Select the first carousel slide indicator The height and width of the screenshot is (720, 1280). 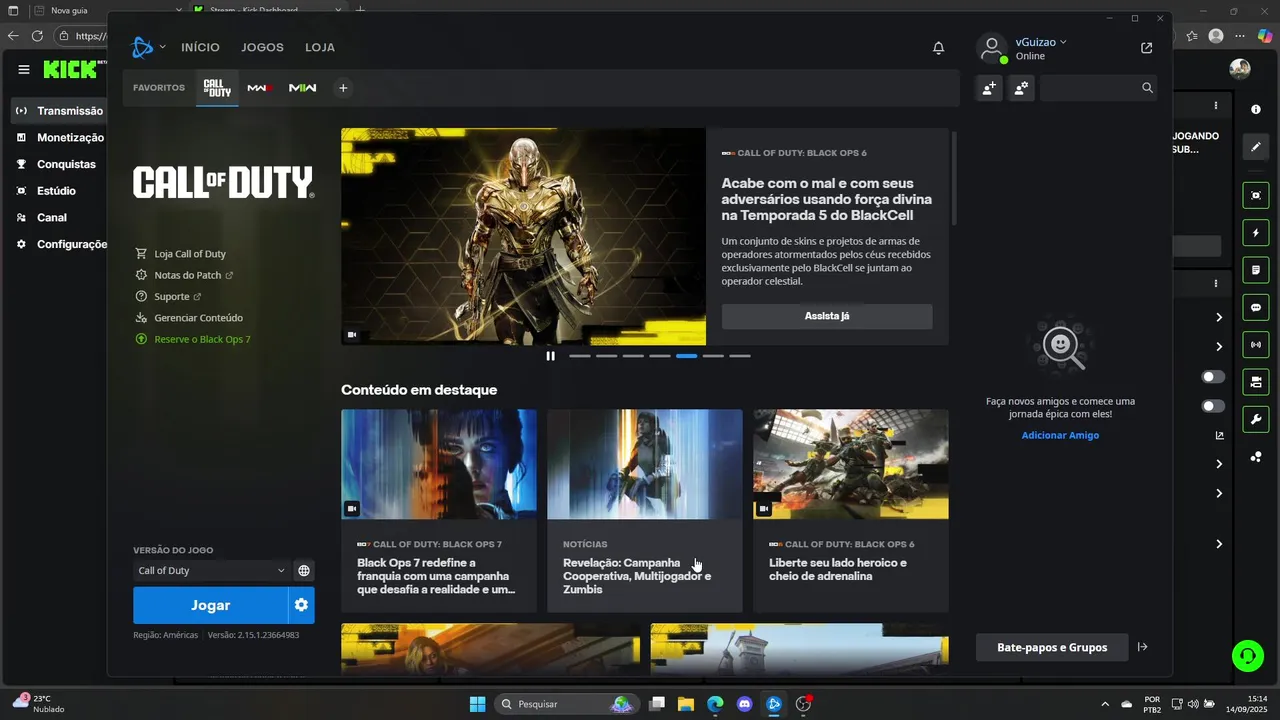tap(580, 356)
